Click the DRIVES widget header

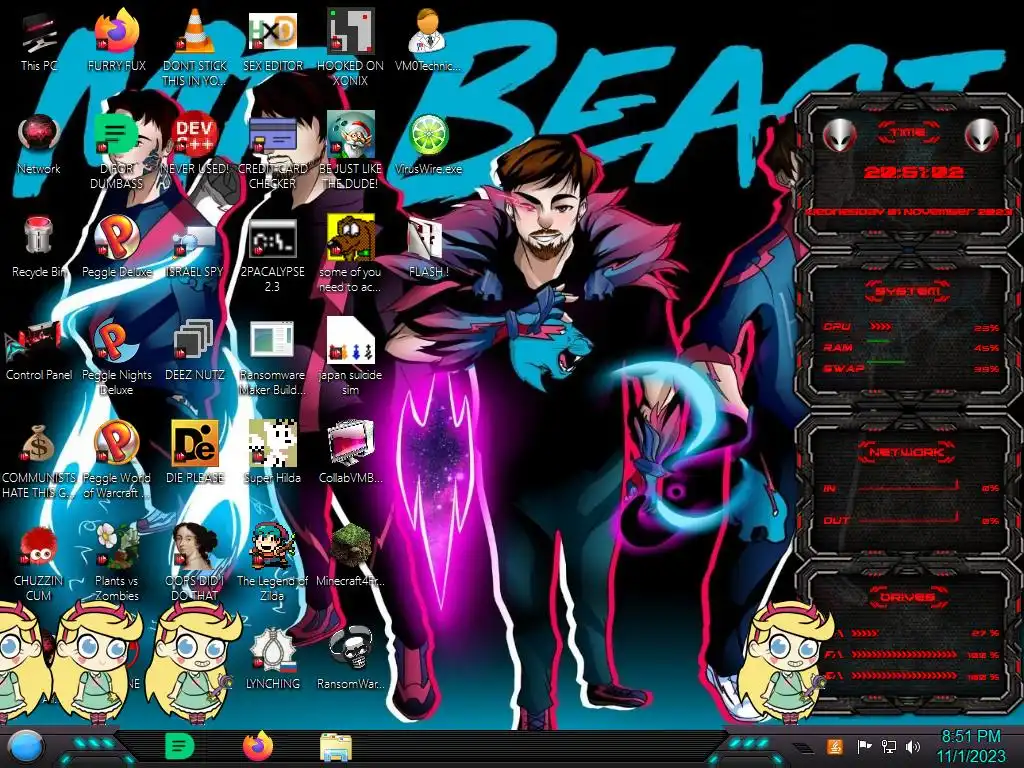pos(908,597)
